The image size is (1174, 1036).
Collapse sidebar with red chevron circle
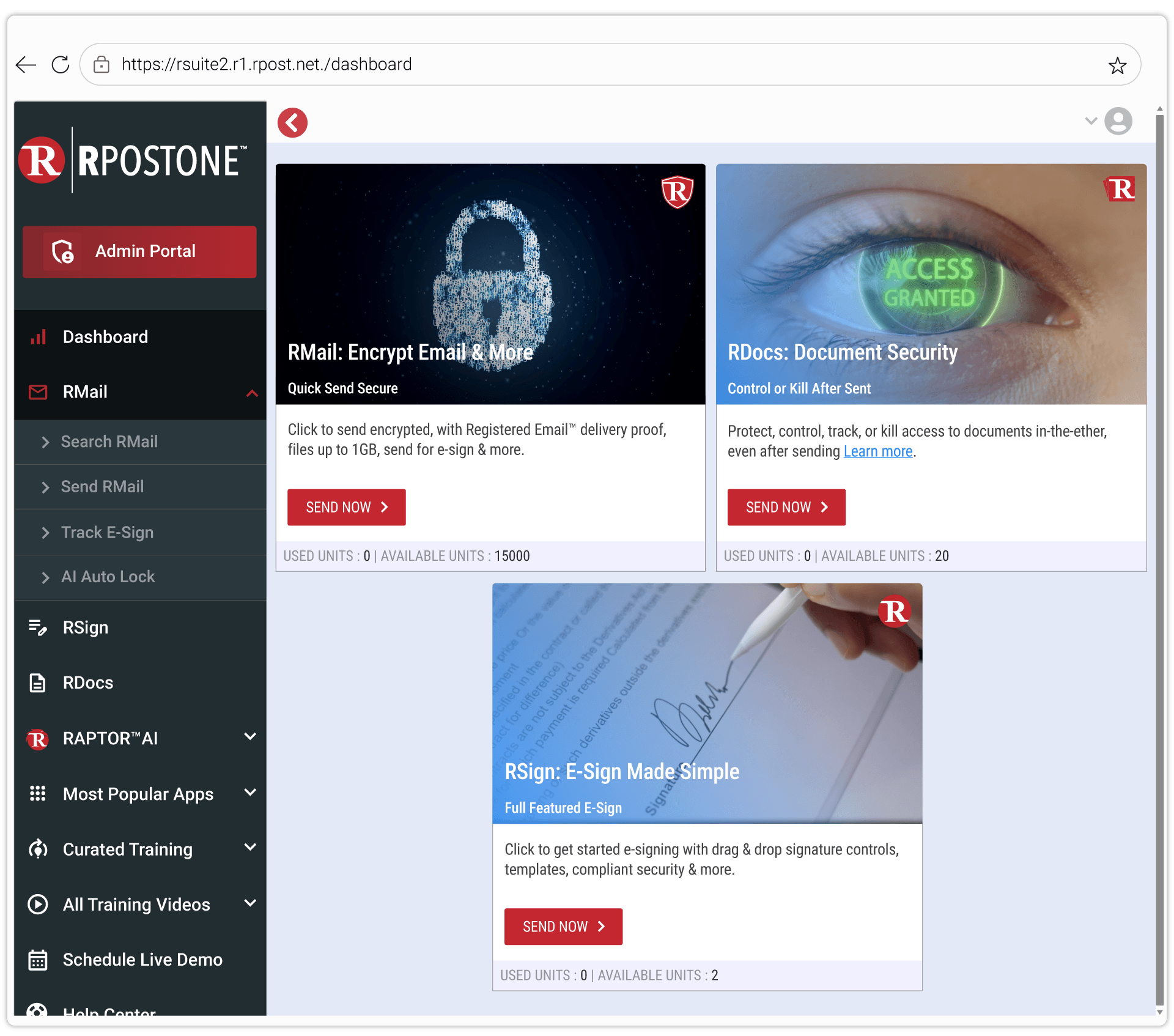pos(292,122)
